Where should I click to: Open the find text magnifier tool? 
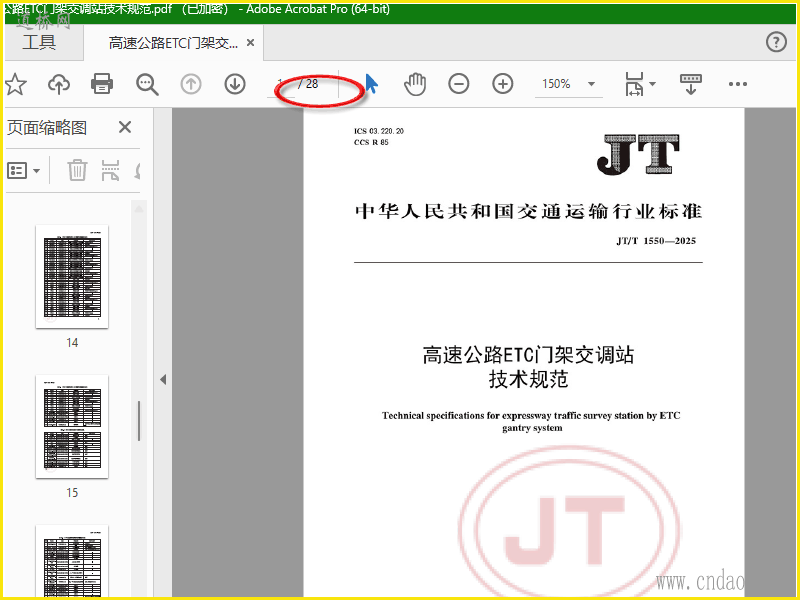(147, 84)
